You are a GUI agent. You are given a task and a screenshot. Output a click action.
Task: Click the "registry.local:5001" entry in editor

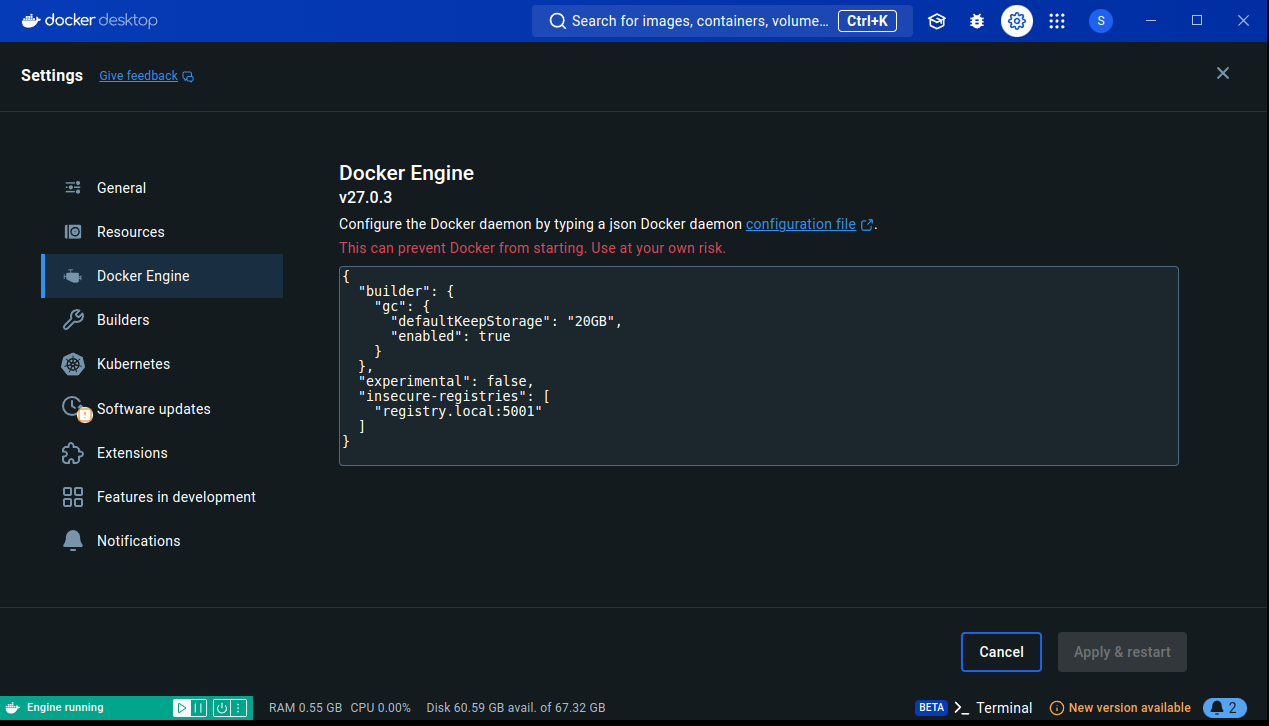click(x=457, y=411)
